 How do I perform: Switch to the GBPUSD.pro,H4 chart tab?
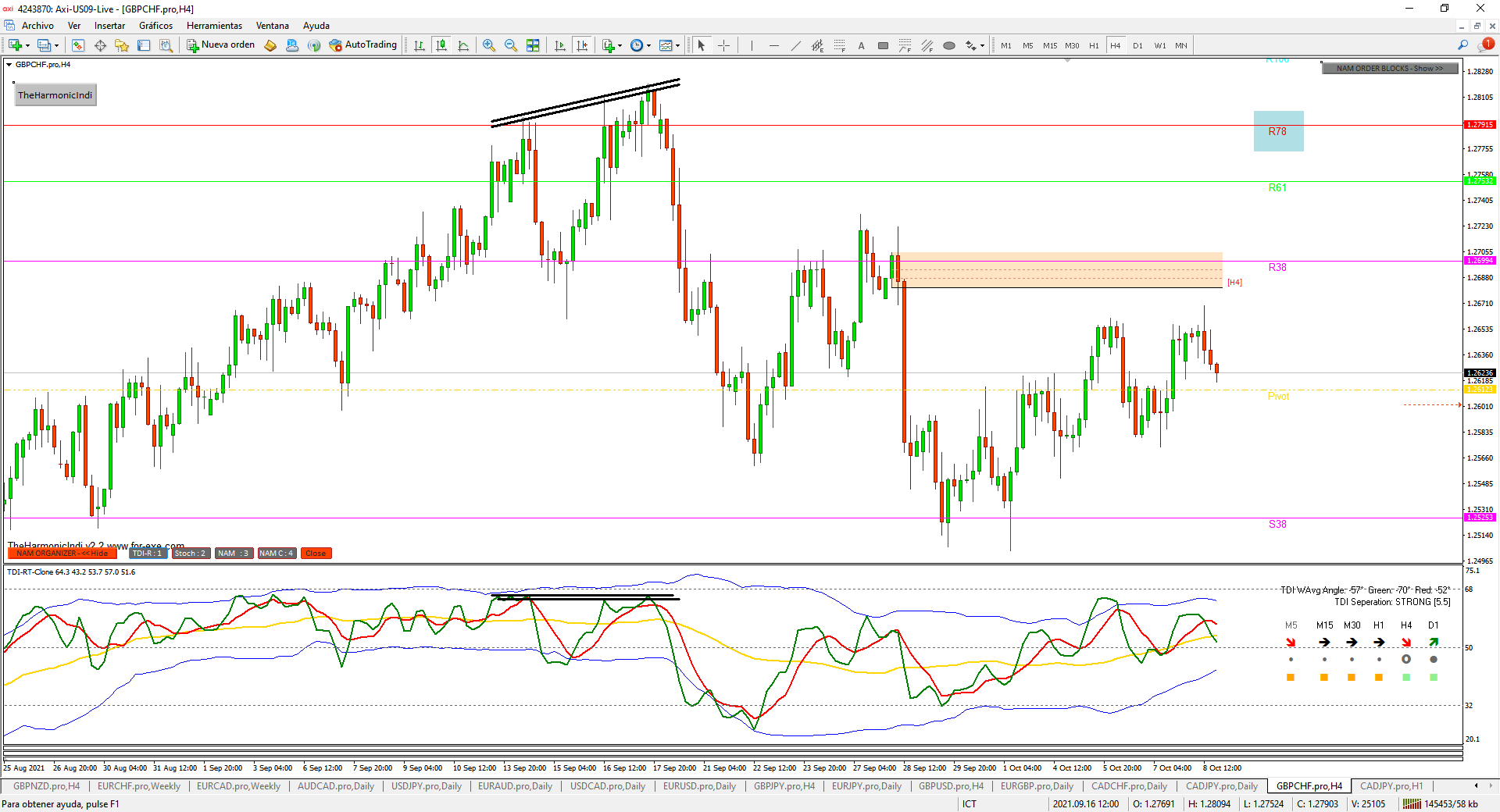950,786
